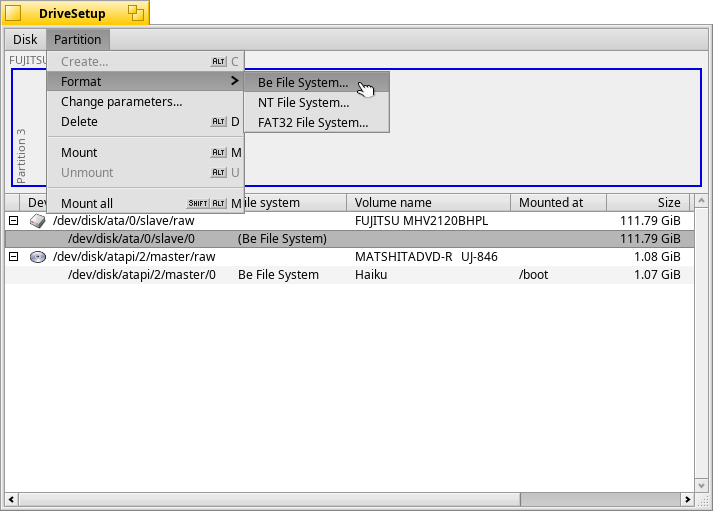The height and width of the screenshot is (511, 713).
Task: Open the Disk menu
Action: click(25, 40)
